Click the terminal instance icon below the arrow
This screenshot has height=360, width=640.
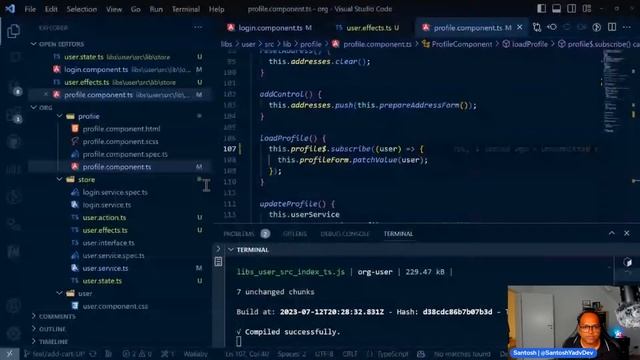point(218,262)
